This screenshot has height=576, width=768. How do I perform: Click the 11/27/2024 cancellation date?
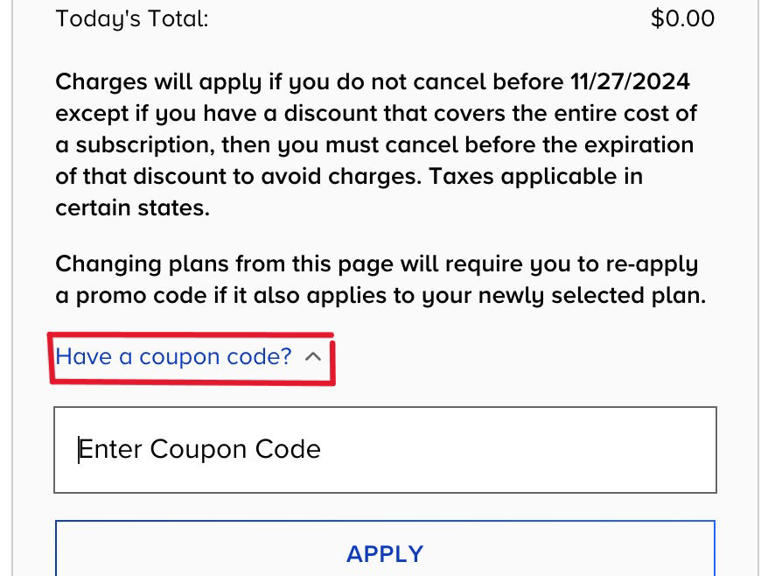point(629,81)
